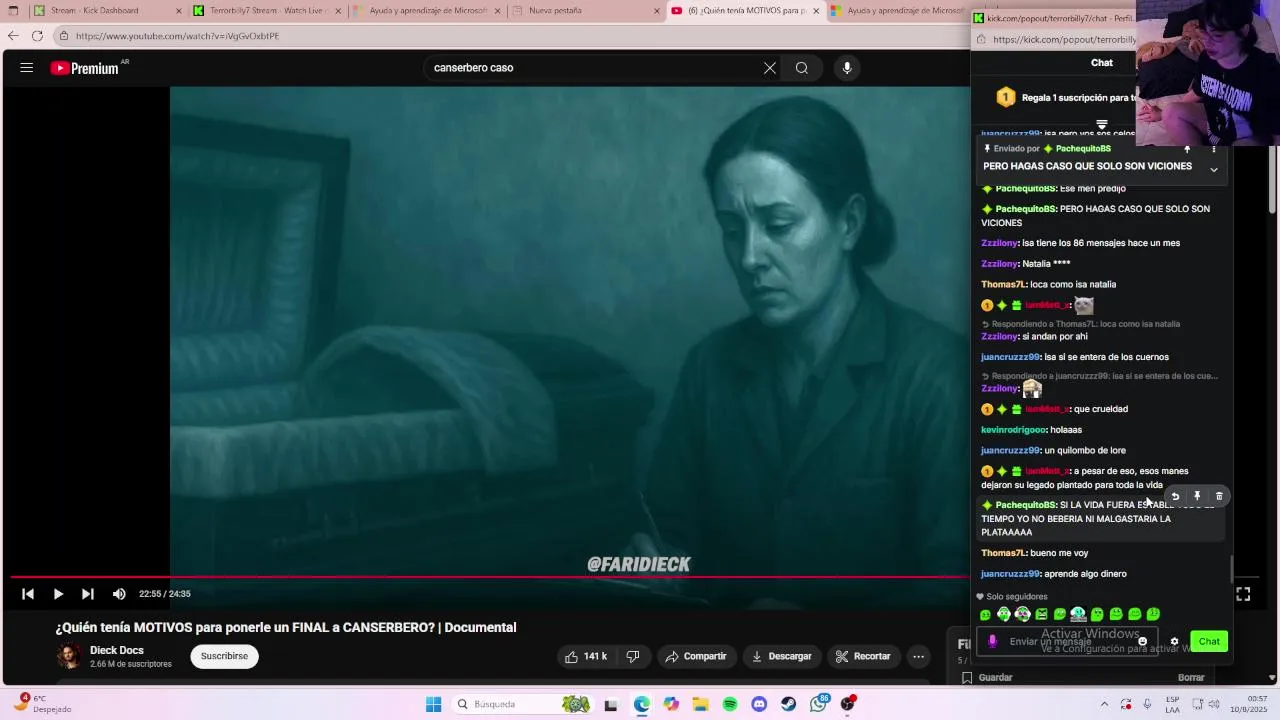Insert the first green Kick emote
The height and width of the screenshot is (720, 1280).
[985, 615]
